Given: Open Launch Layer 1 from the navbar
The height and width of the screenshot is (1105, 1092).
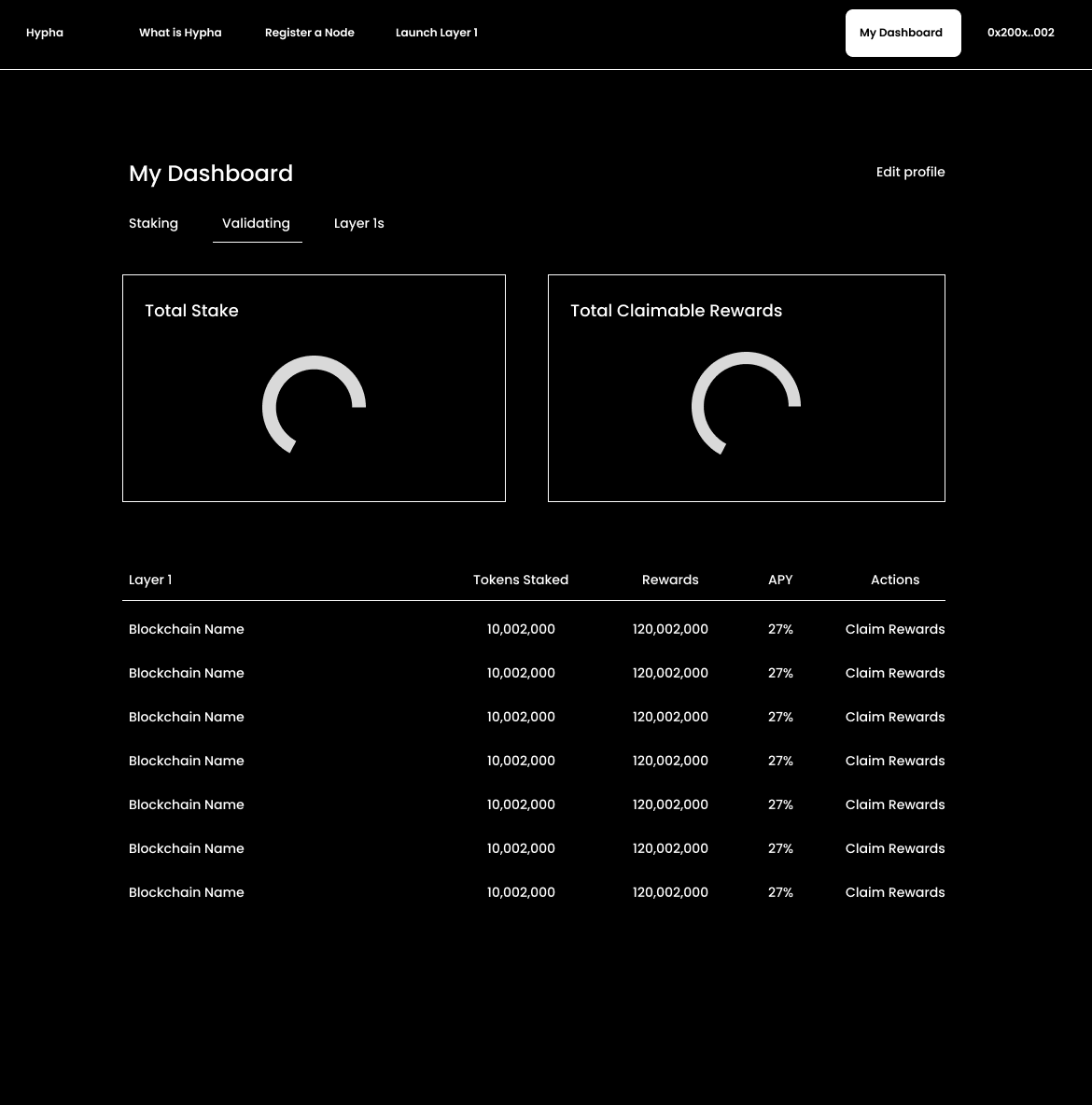Looking at the screenshot, I should click(x=436, y=33).
